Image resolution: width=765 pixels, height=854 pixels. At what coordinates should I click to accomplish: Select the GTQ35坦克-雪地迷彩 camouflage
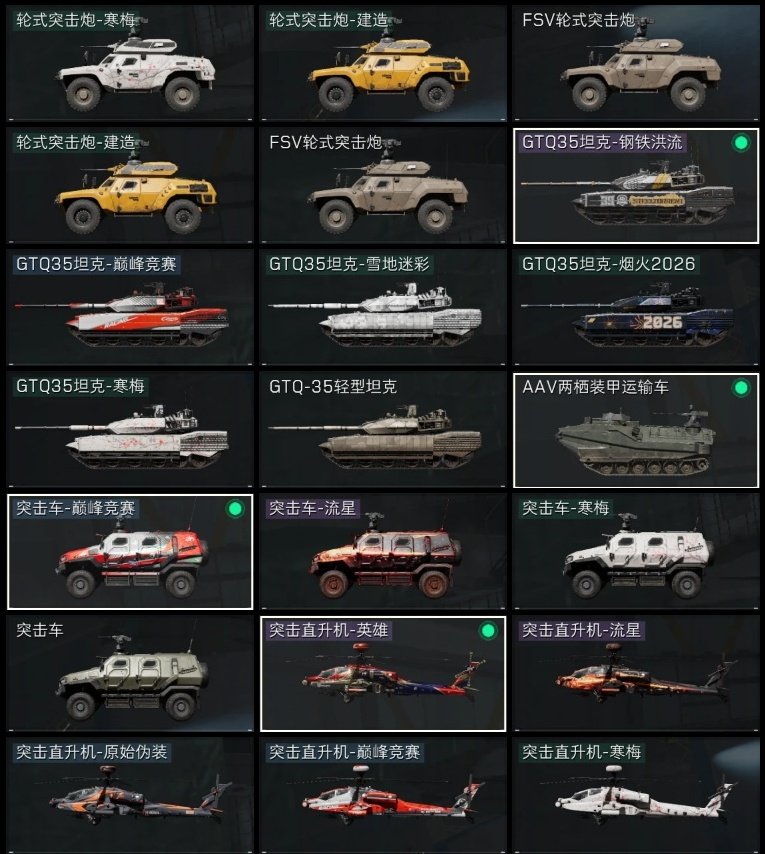point(383,308)
